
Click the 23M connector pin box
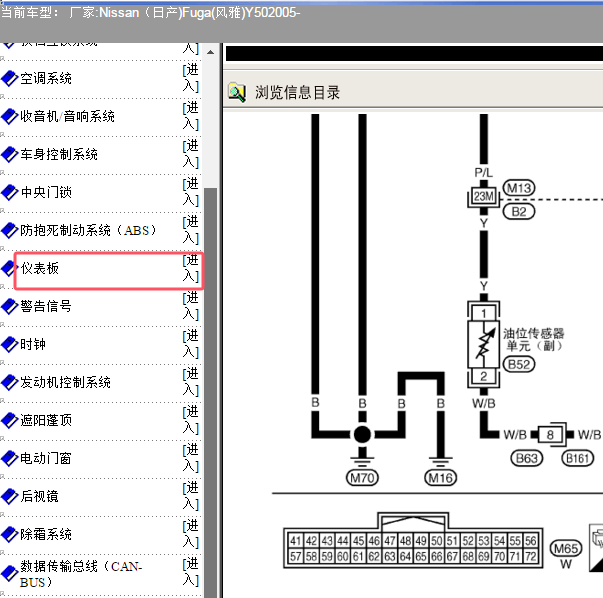pyautogui.click(x=483, y=197)
